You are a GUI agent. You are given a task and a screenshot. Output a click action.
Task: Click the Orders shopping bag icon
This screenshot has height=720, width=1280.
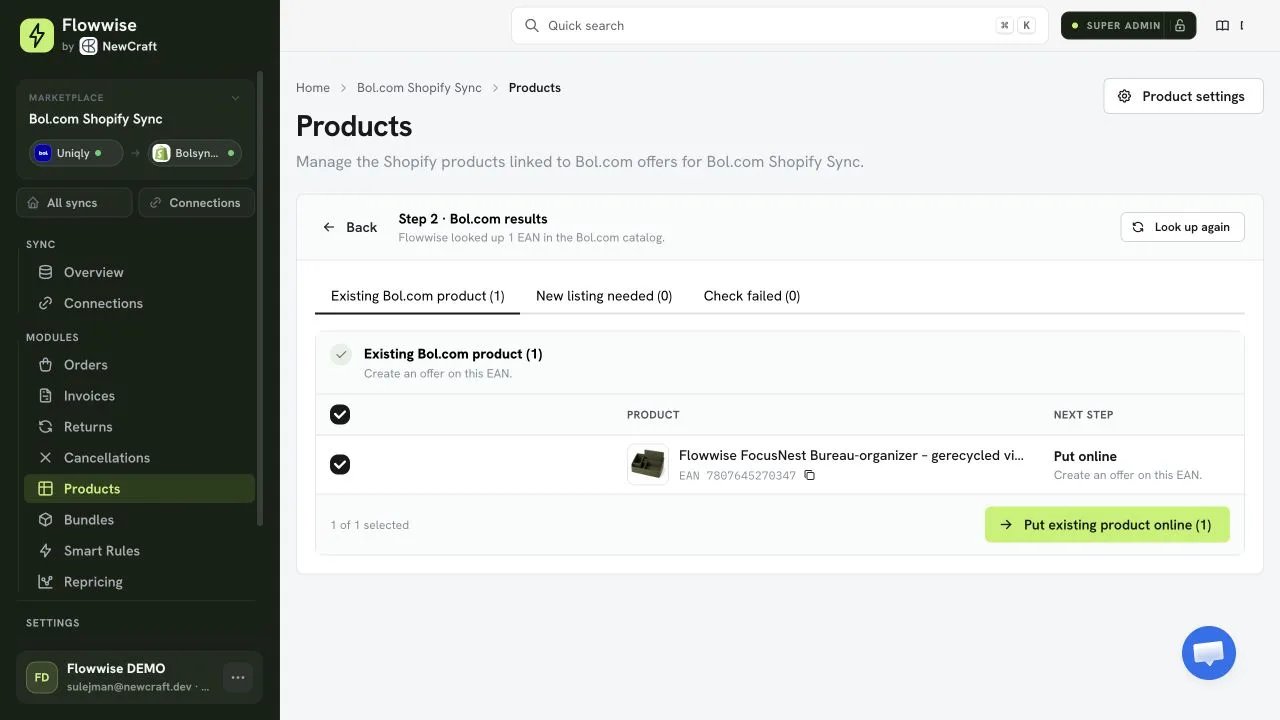coord(45,365)
